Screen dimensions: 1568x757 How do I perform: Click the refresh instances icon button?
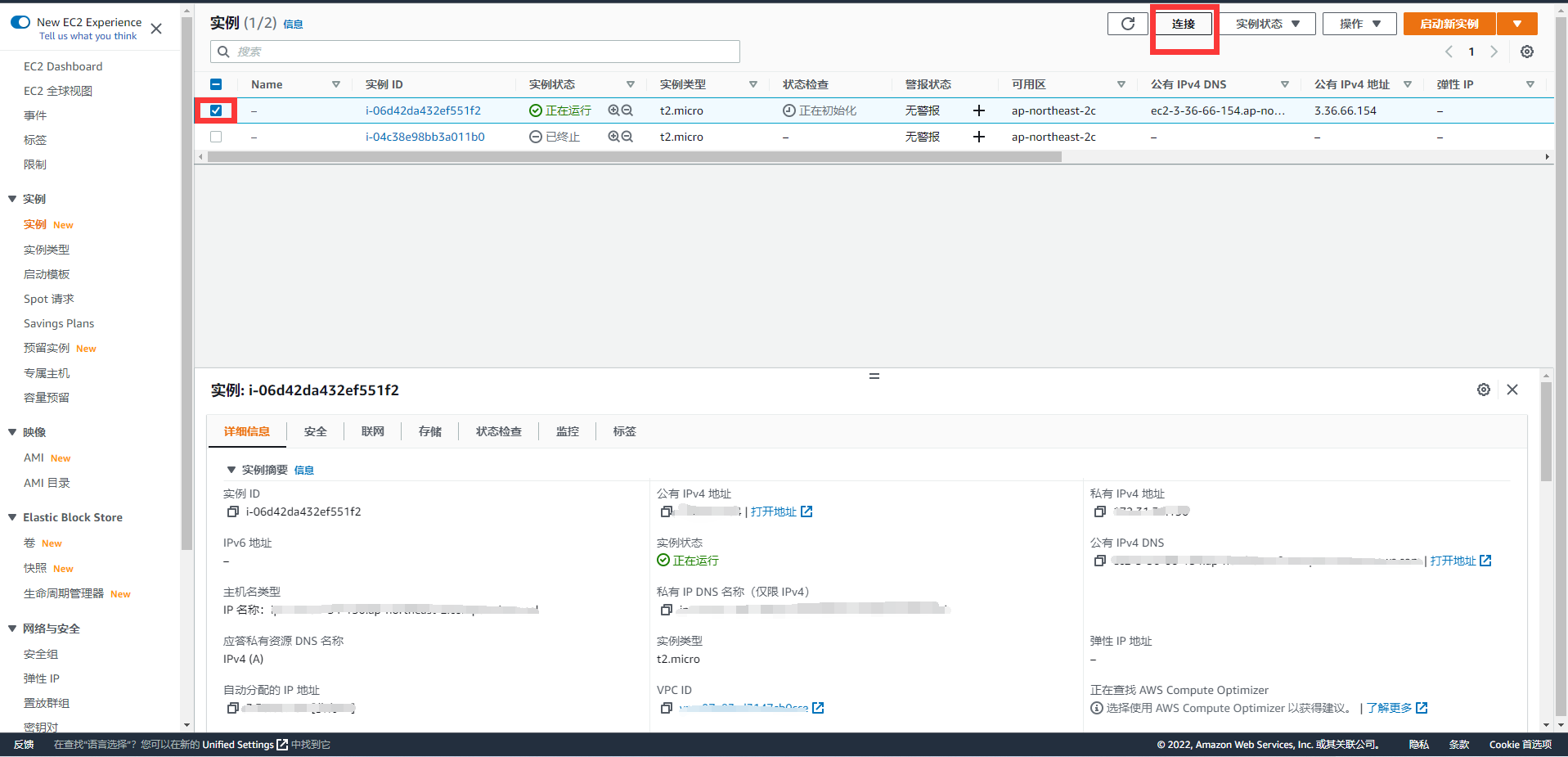pyautogui.click(x=1127, y=24)
